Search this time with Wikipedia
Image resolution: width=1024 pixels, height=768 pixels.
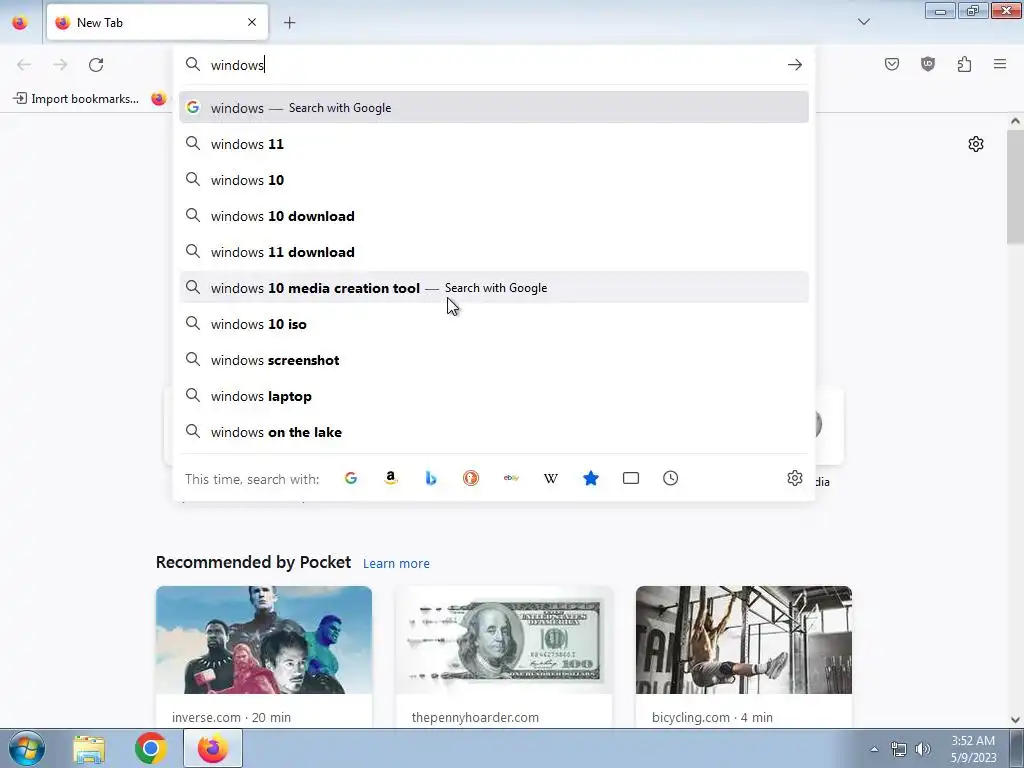(551, 479)
